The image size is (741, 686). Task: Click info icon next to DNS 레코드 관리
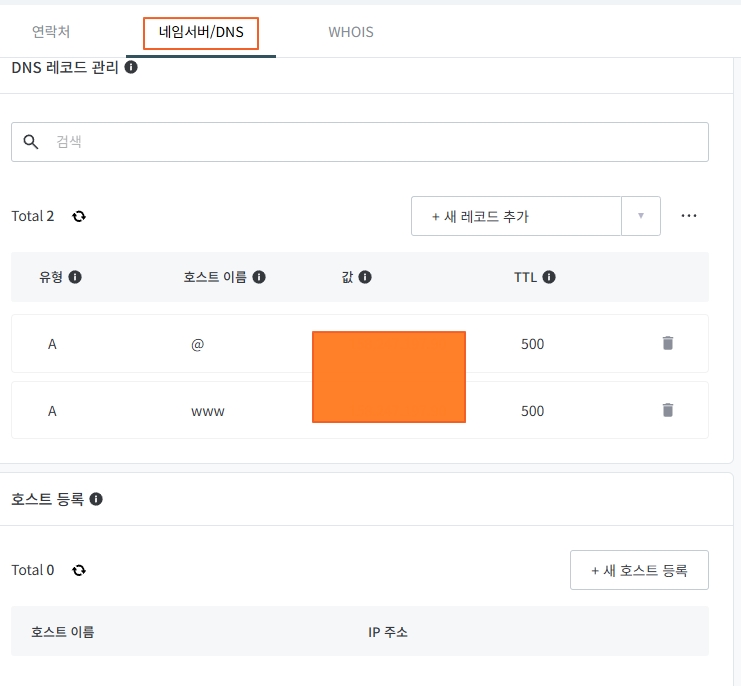[131, 67]
